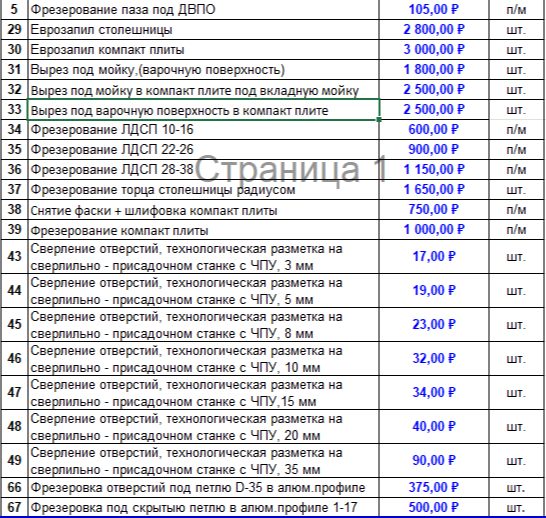This screenshot has height=518, width=546.
Task: Click row number 33 cell
Action: click(x=14, y=110)
